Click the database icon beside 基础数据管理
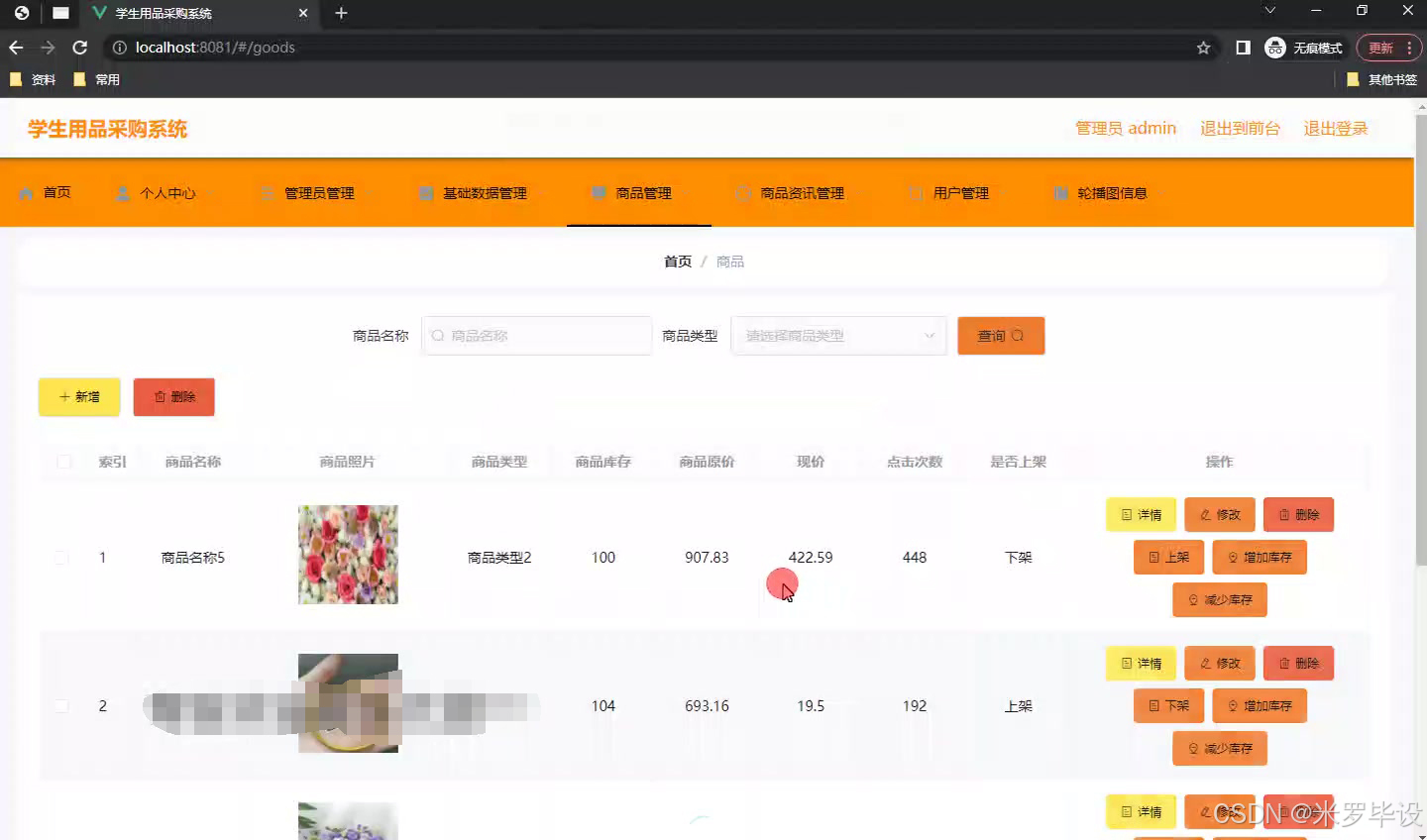The image size is (1427, 840). [426, 193]
